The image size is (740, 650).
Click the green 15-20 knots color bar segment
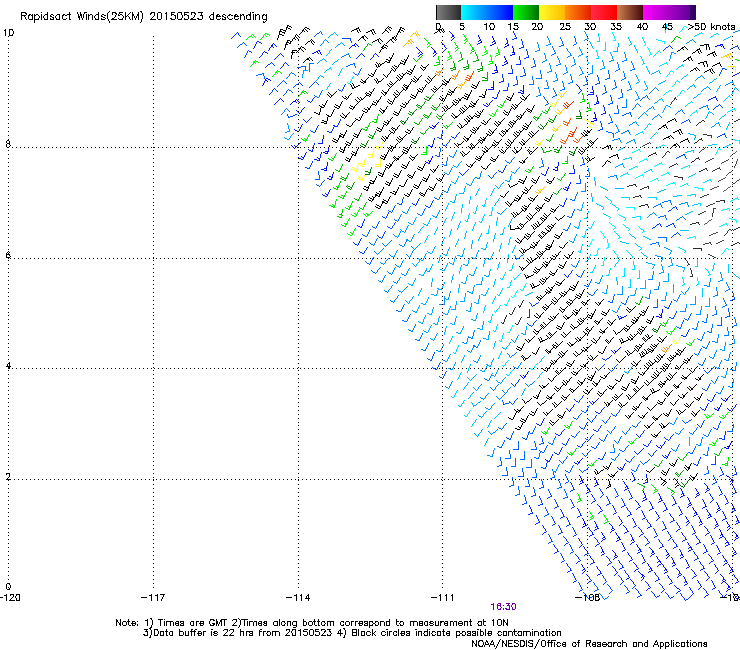[526, 12]
